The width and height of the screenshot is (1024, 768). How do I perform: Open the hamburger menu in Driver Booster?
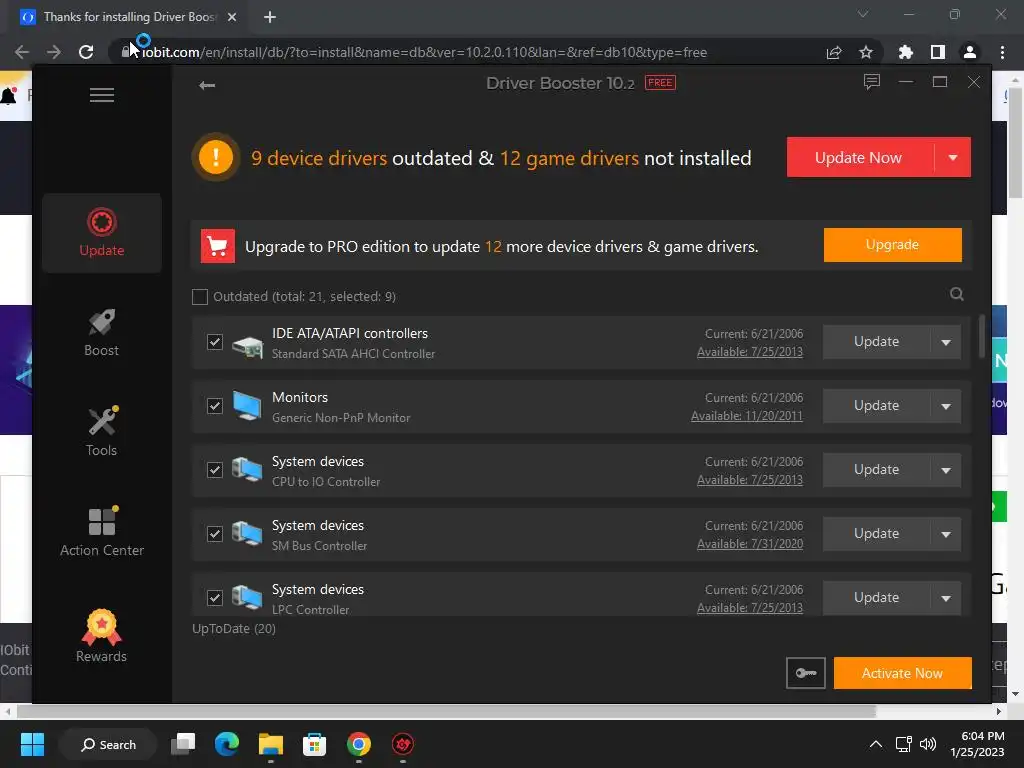102,95
